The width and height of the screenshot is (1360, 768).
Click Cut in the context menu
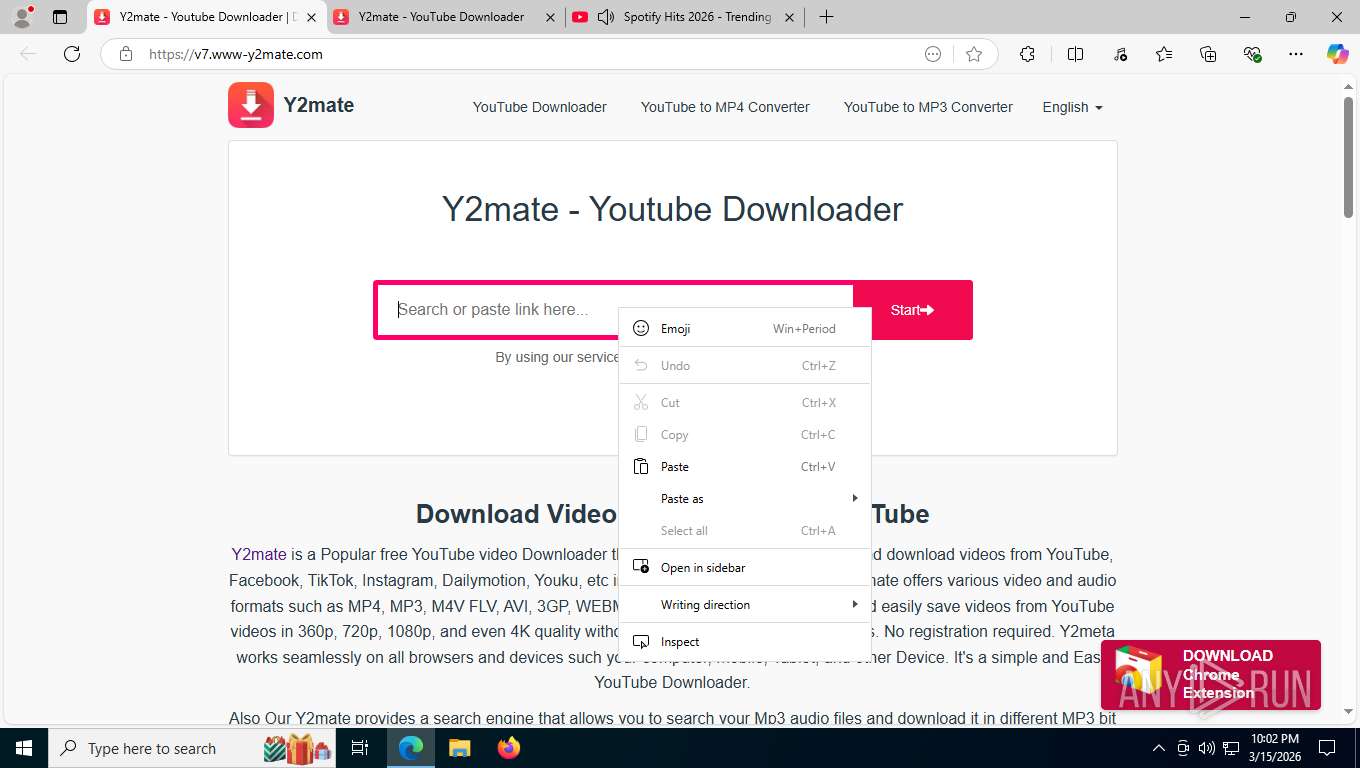tap(745, 402)
